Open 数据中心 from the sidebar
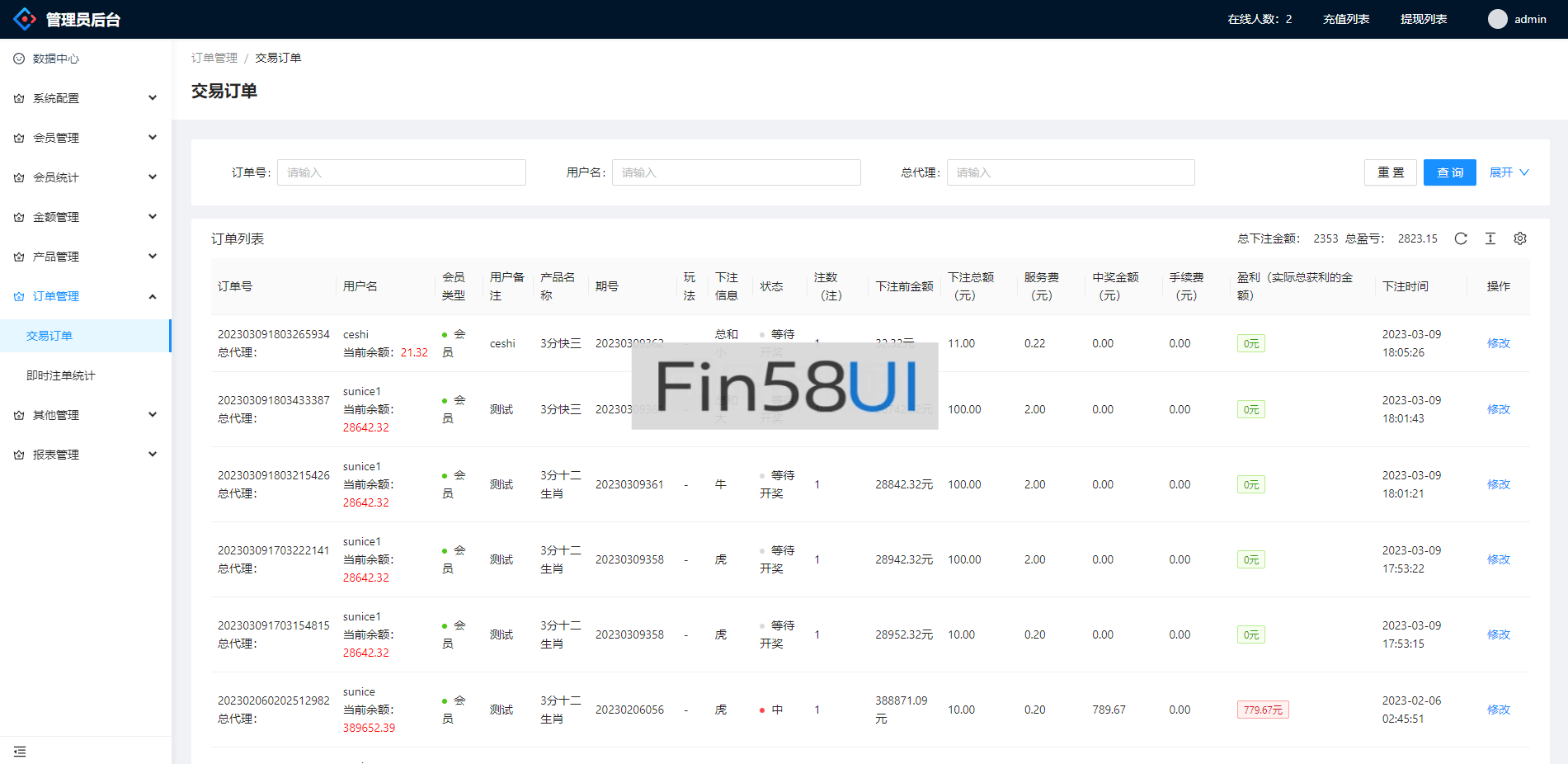Screen dimensions: 1568x764 click(x=56, y=59)
